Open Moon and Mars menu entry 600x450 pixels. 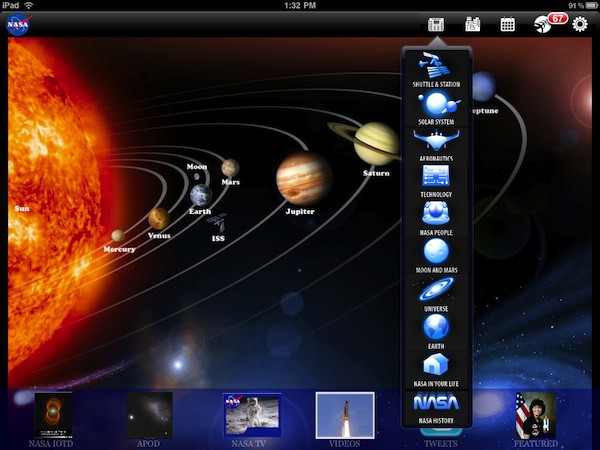tap(436, 256)
